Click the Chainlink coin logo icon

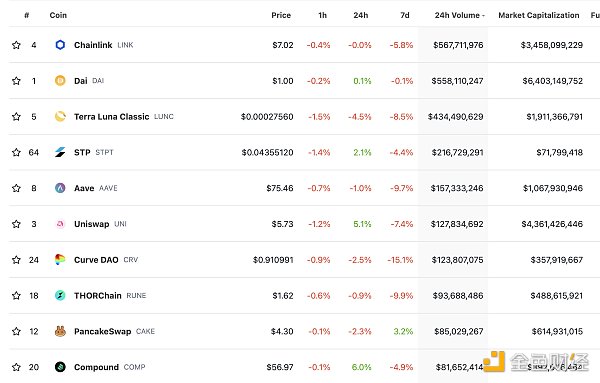tap(60, 45)
